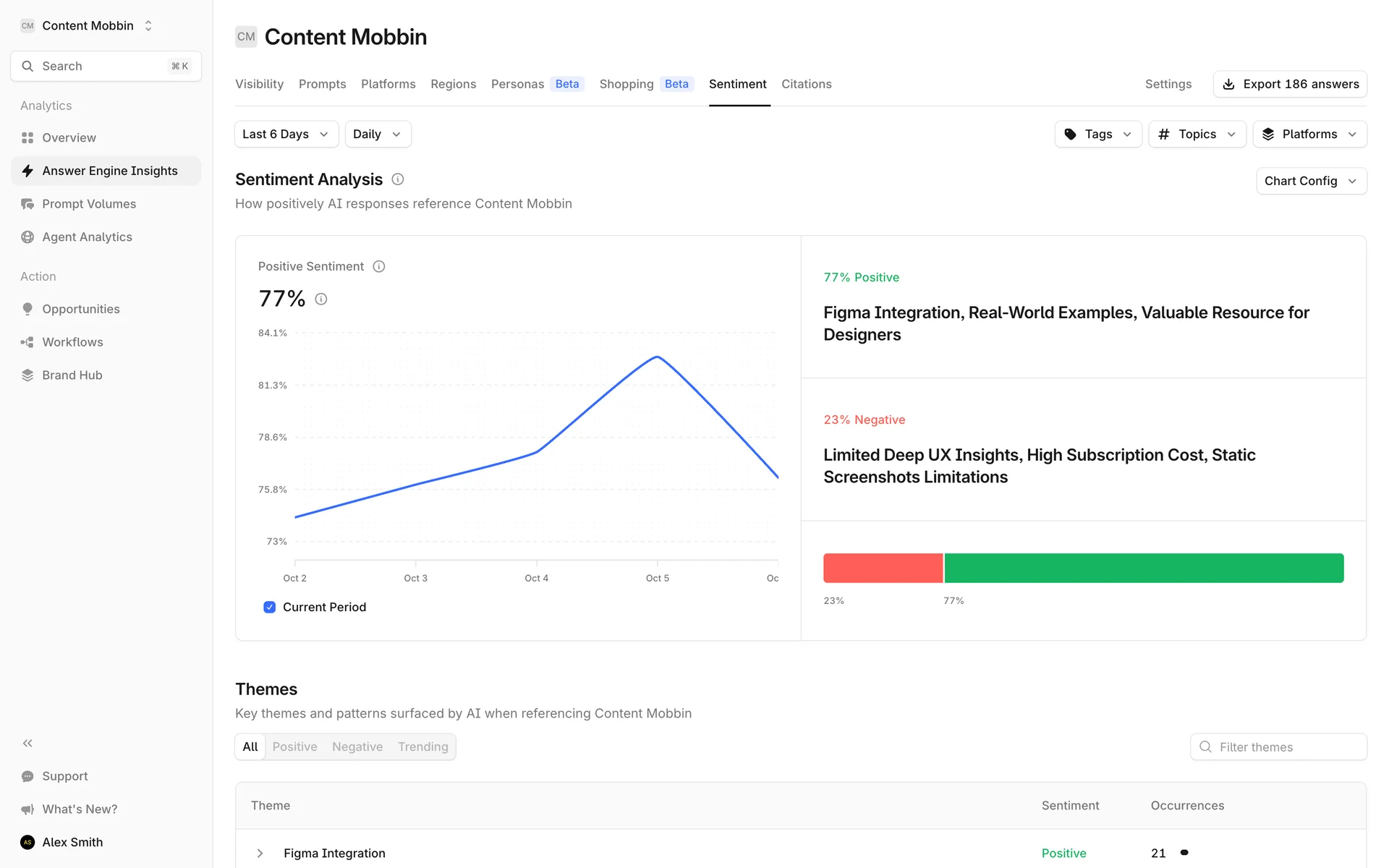Open the Settings link
Viewport: 1389px width, 868px height.
click(1168, 84)
